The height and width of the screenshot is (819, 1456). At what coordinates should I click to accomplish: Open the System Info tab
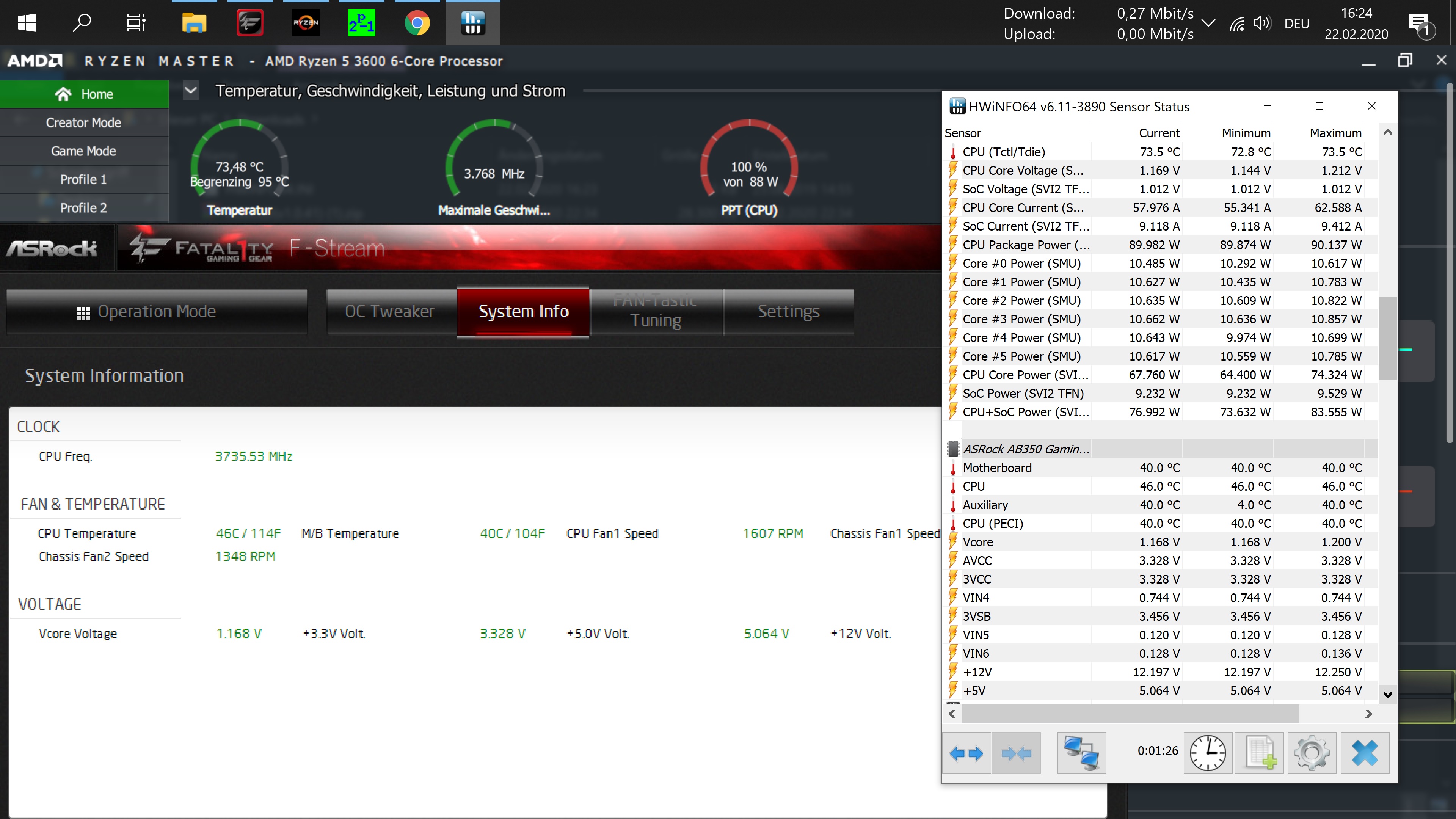pos(523,311)
